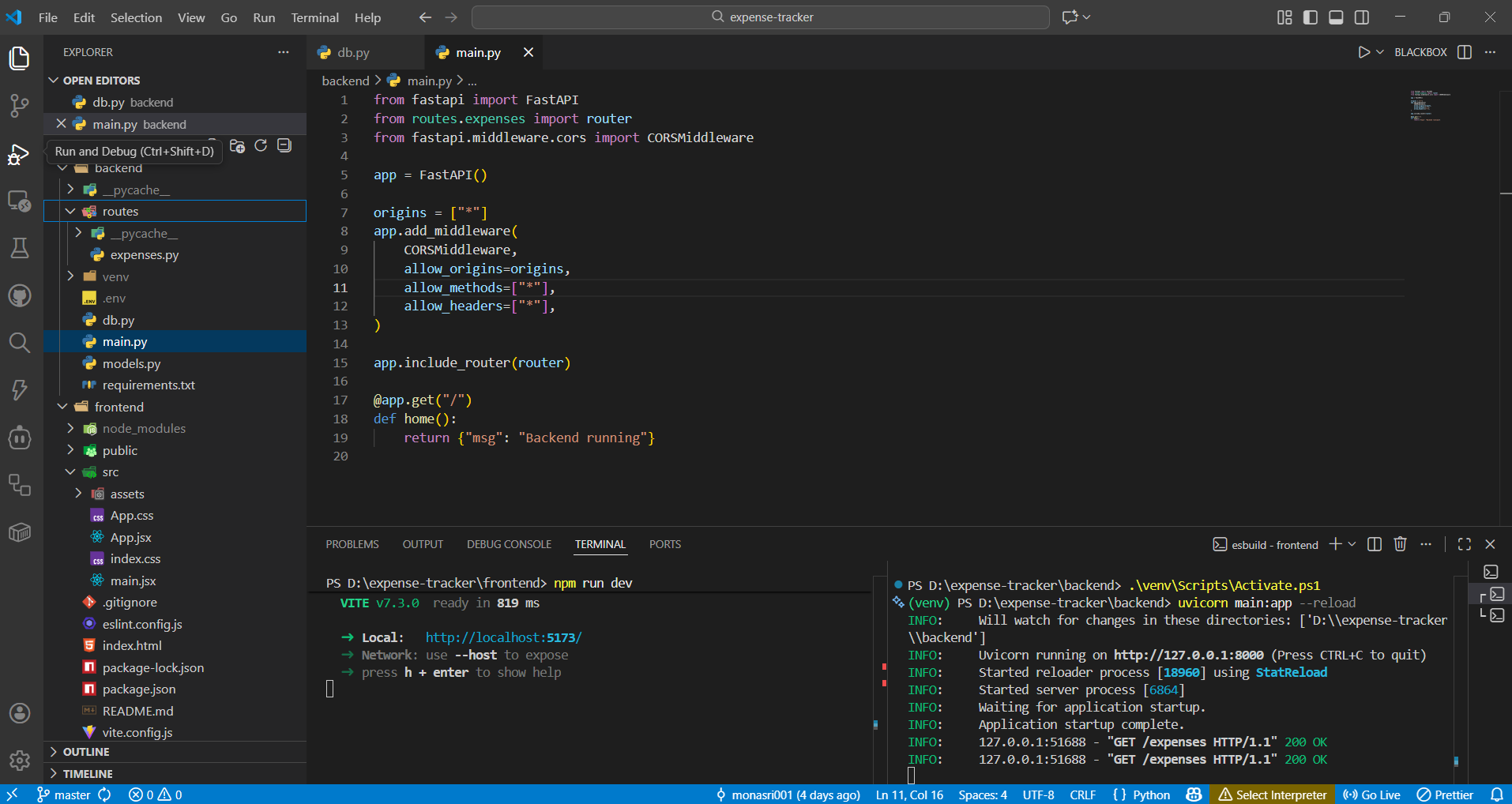This screenshot has width=1512, height=804.
Task: Open the Source Control view
Action: coord(20,106)
